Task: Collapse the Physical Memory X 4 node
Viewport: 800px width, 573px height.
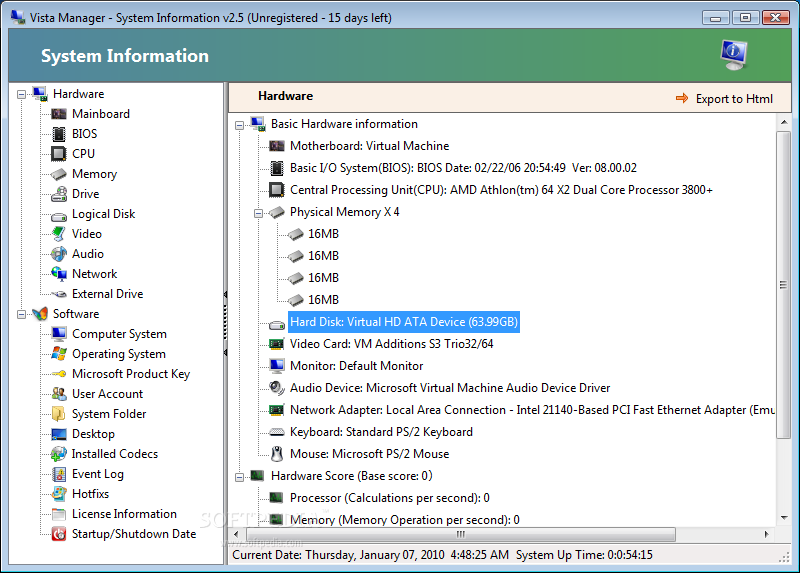Action: [x=258, y=212]
